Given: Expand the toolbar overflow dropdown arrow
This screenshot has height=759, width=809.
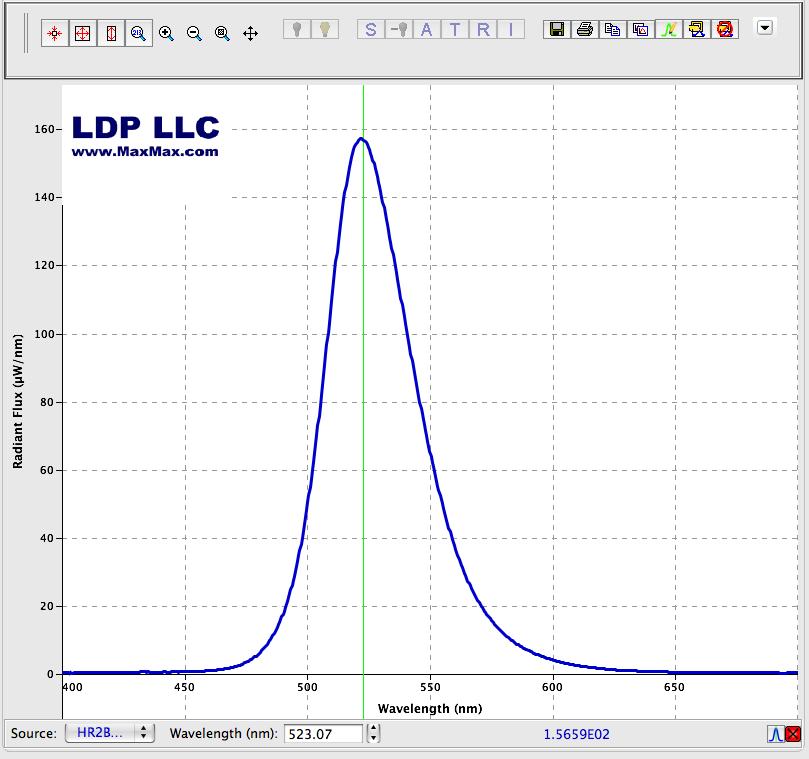Looking at the screenshot, I should point(765,27).
